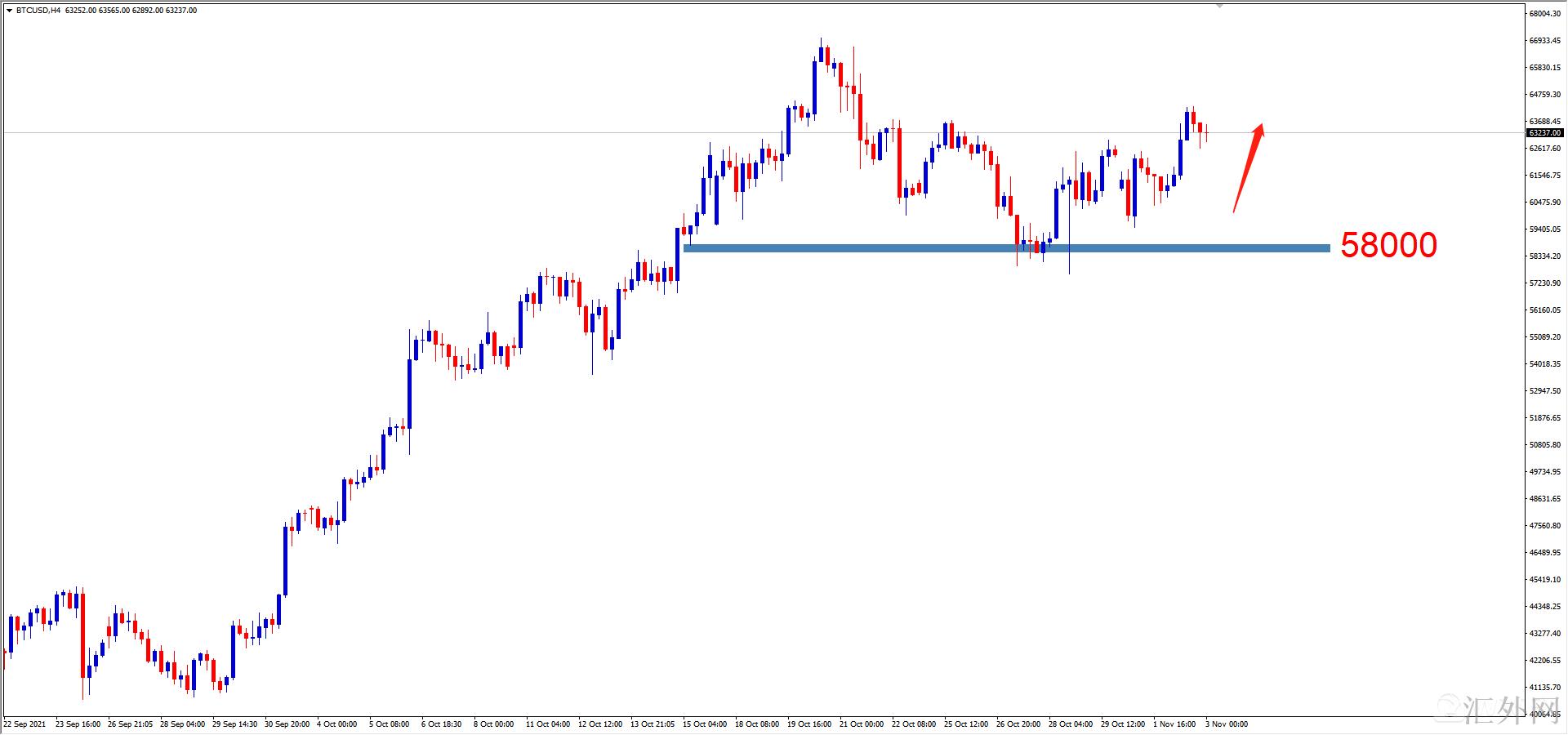
Task: Click time axis label 8 Oct 00:00
Action: click(x=493, y=724)
